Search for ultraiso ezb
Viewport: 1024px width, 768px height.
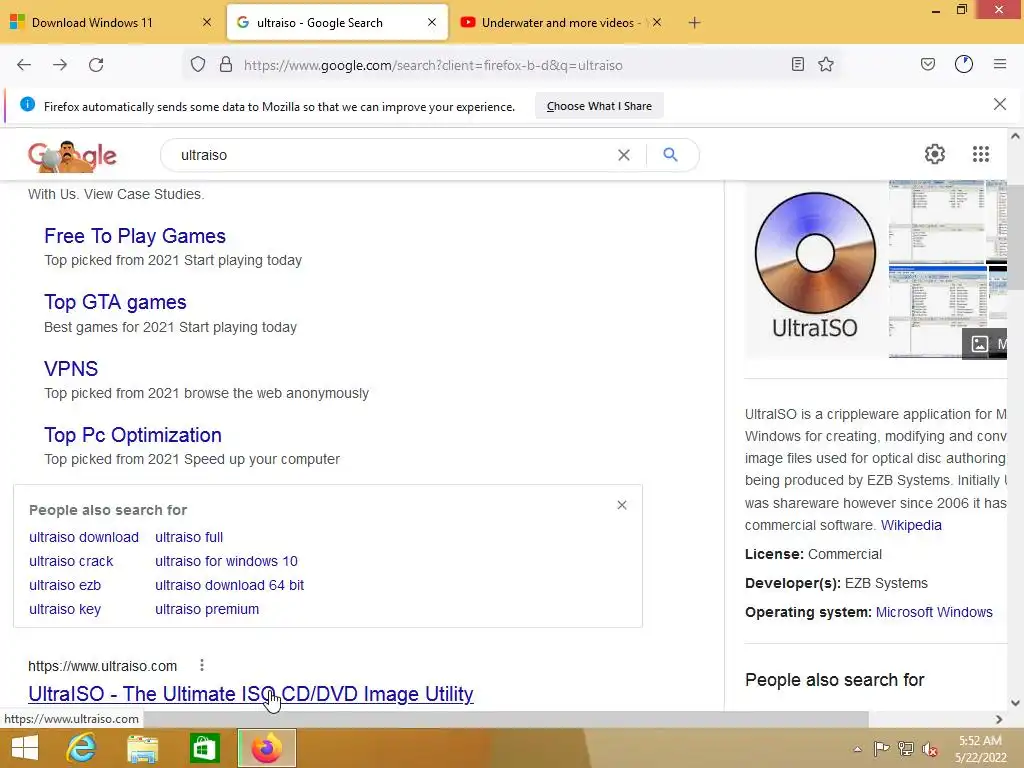(x=65, y=585)
